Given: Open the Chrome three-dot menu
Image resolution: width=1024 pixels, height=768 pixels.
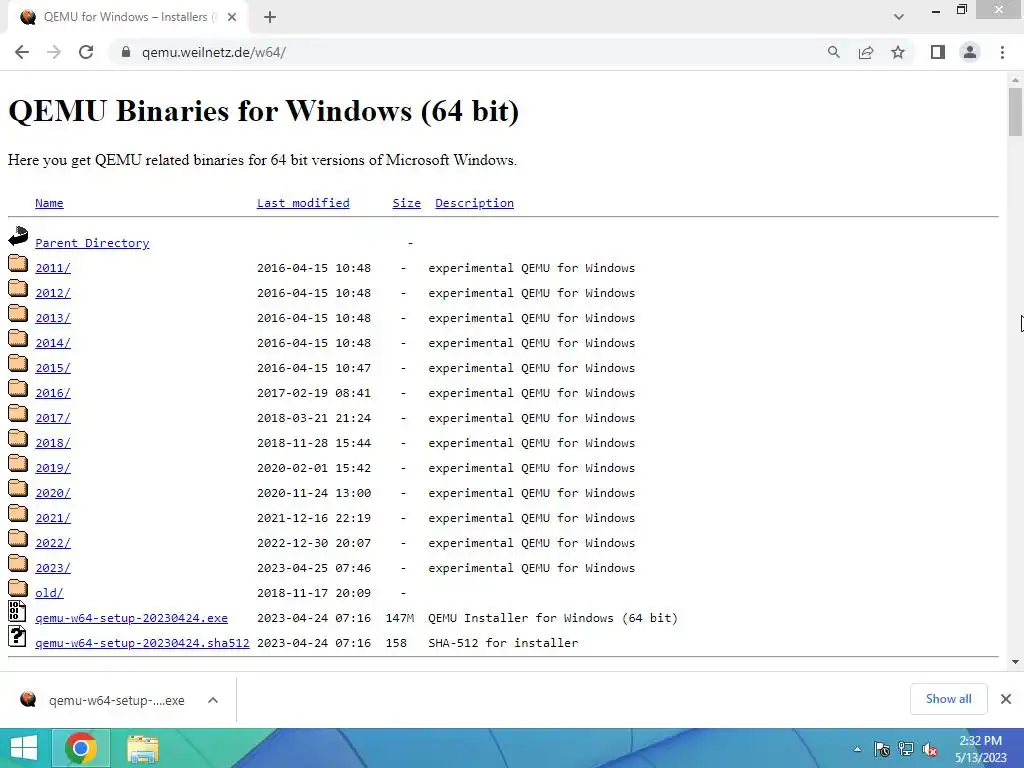Looking at the screenshot, I should coord(1002,52).
